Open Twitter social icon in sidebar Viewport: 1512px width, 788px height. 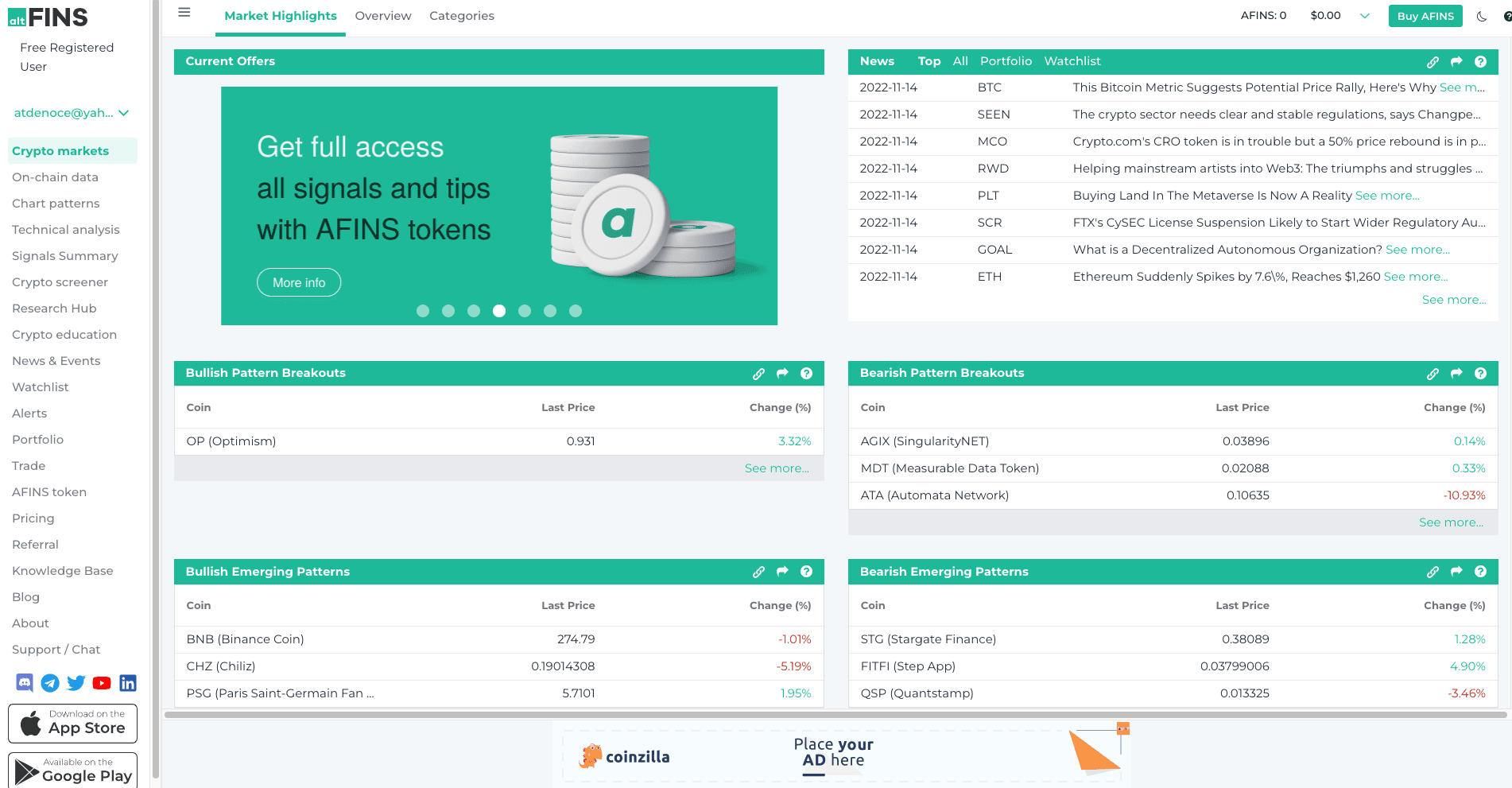76,683
